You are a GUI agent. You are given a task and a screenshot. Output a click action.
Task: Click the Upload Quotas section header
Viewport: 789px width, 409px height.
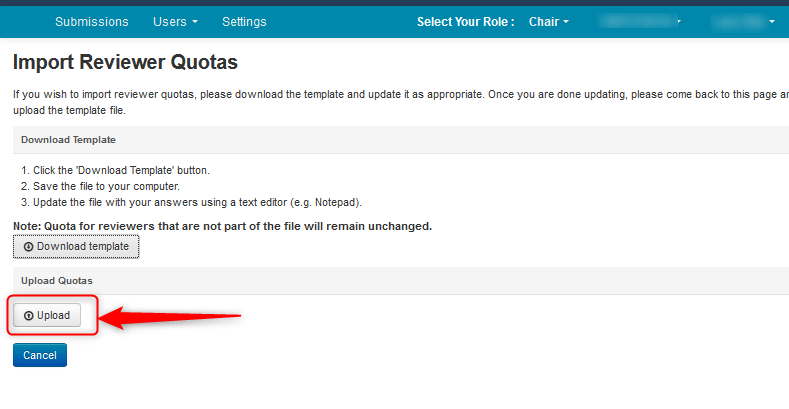coord(57,280)
